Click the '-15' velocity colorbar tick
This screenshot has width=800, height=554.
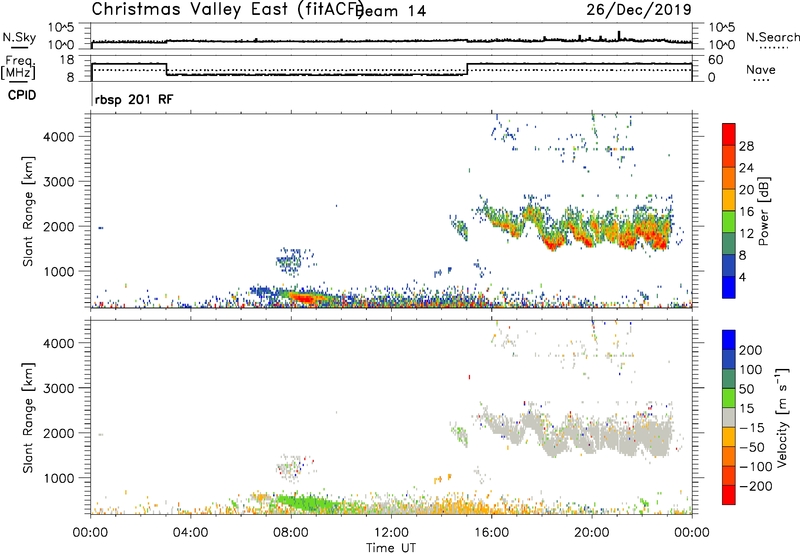click(752, 427)
